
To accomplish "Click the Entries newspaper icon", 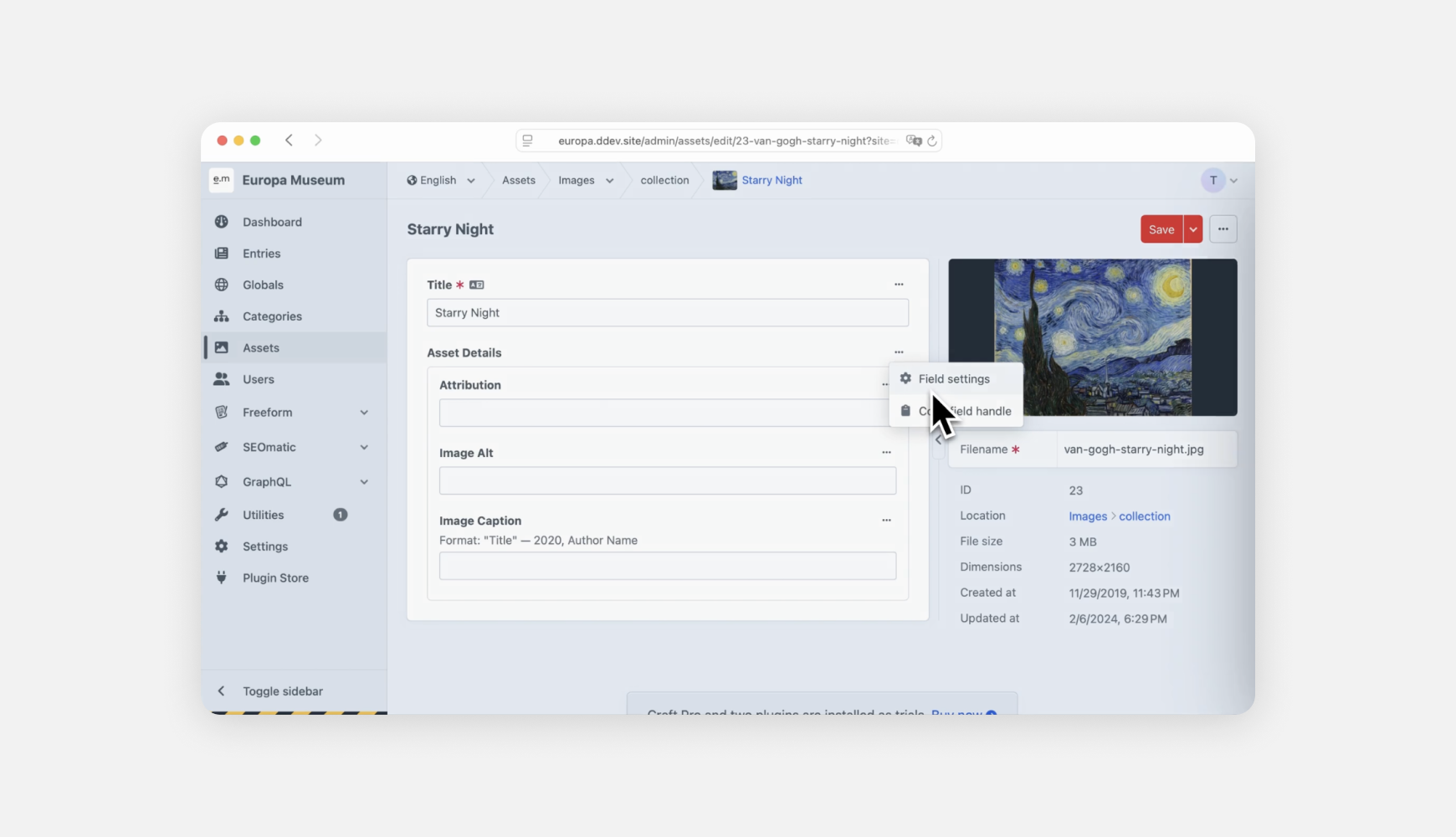I will tap(221, 254).
